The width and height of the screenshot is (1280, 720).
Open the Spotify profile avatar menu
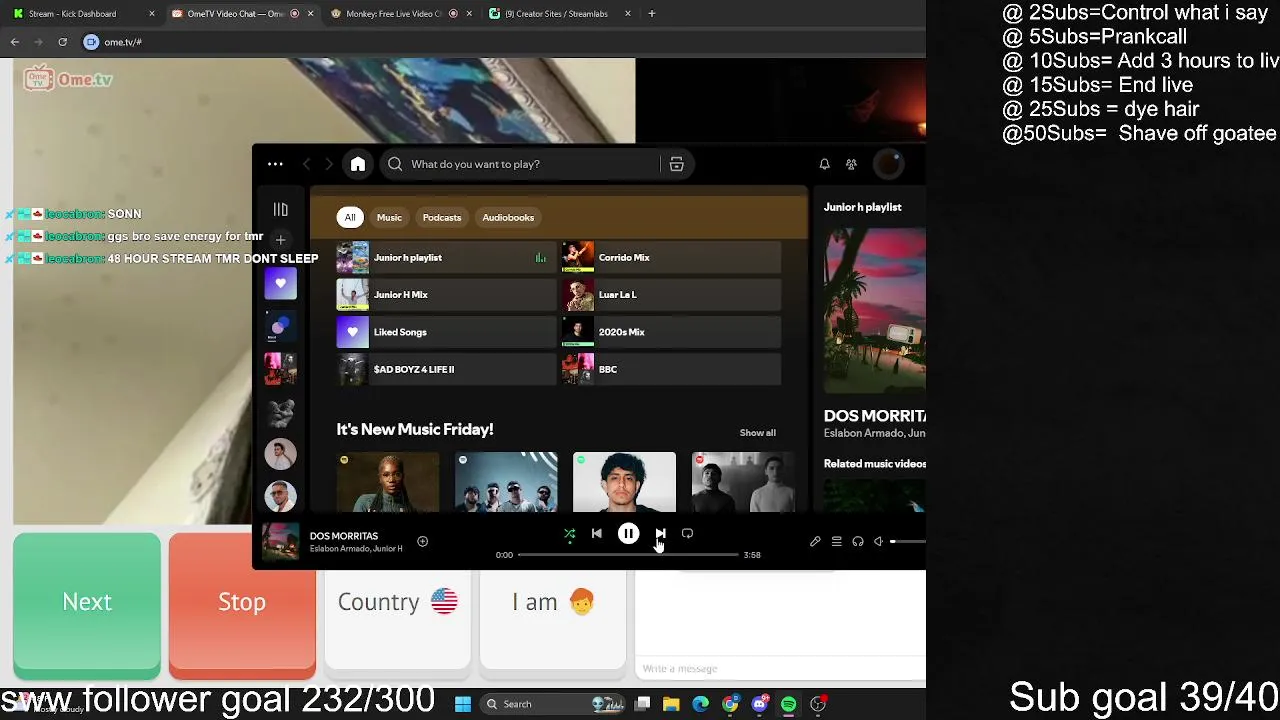888,164
